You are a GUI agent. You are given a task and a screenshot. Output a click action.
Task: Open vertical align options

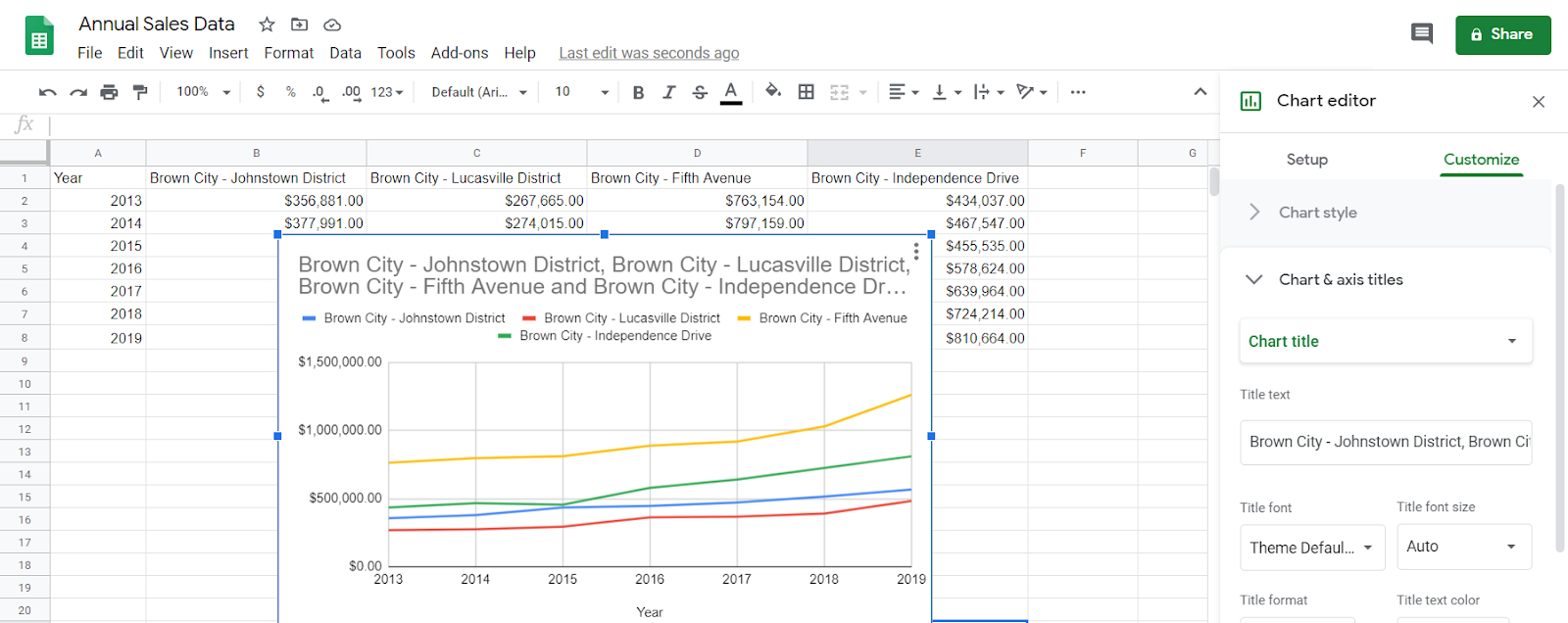[947, 92]
